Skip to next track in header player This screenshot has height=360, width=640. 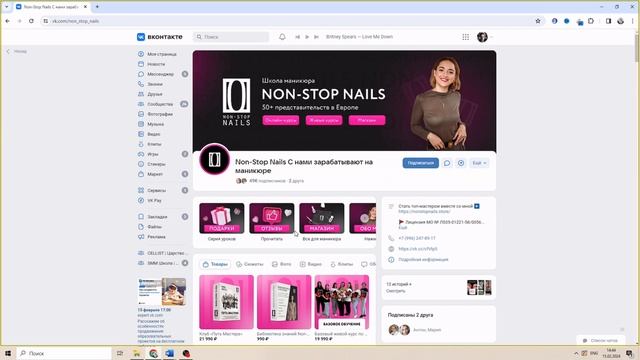[x=316, y=37]
